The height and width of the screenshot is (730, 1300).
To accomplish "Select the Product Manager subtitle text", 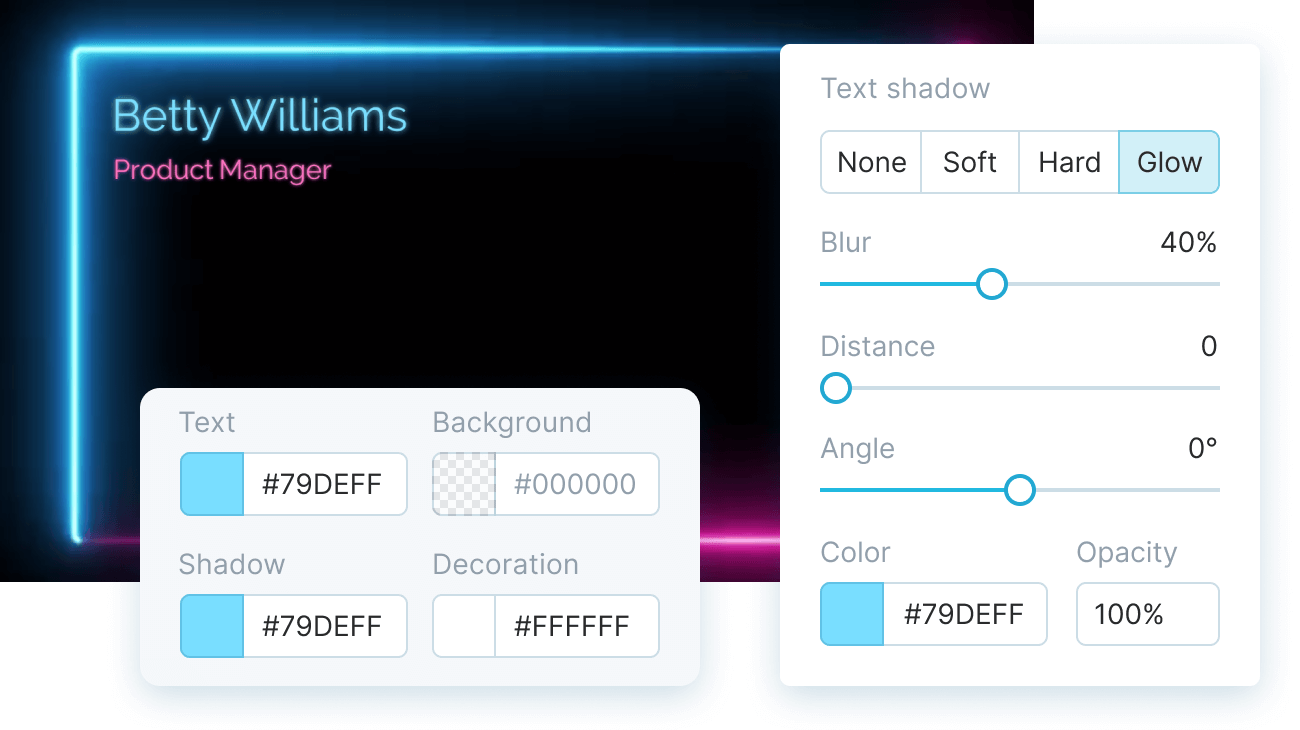I will click(x=222, y=170).
